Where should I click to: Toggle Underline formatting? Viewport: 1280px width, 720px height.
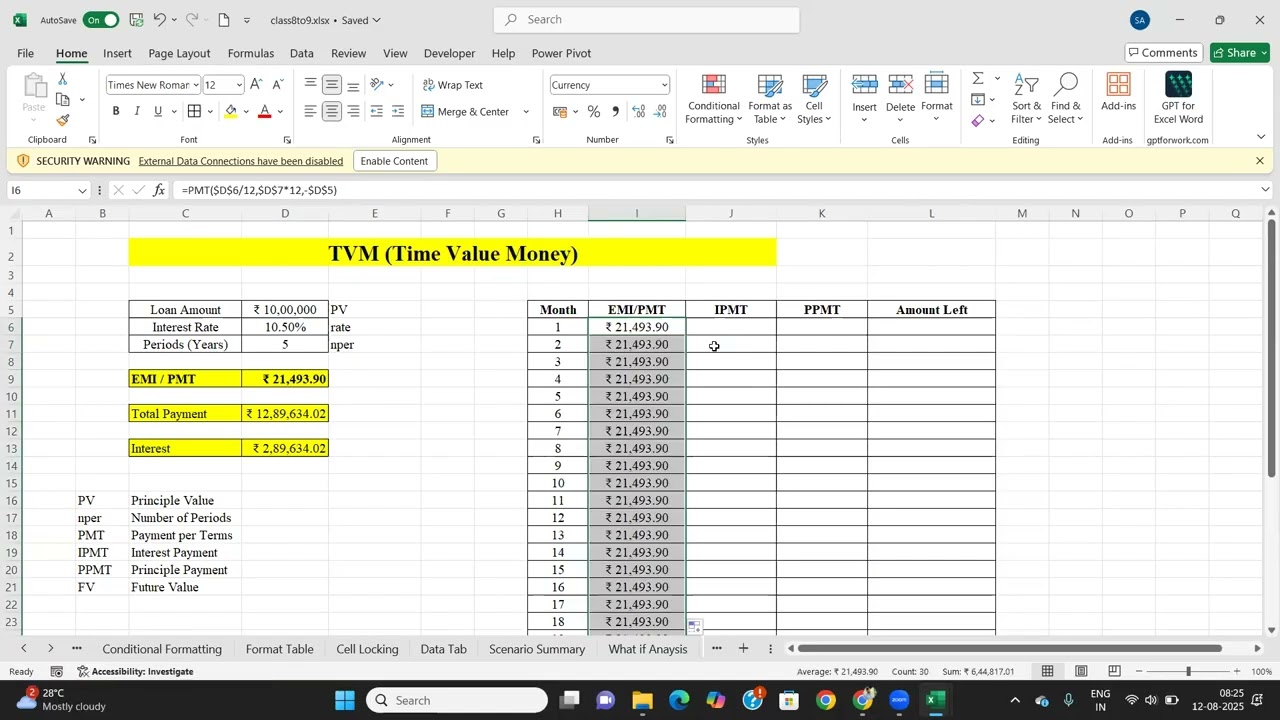[158, 111]
